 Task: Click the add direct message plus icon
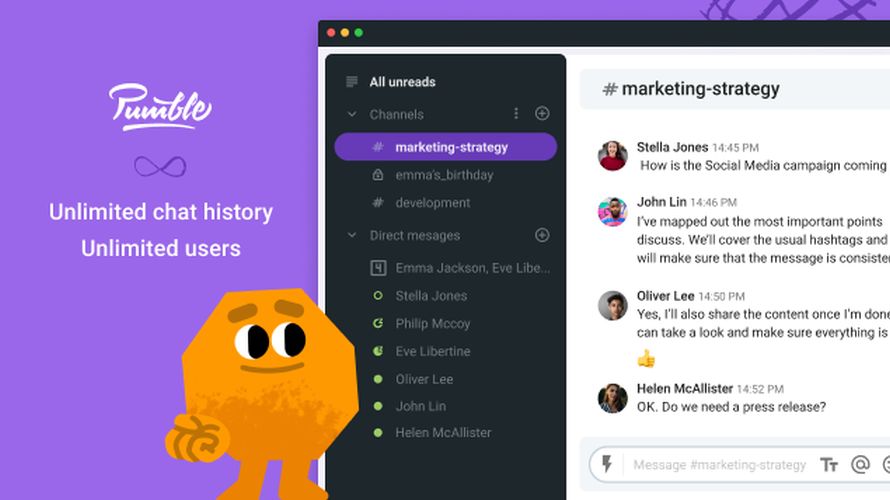click(x=542, y=235)
